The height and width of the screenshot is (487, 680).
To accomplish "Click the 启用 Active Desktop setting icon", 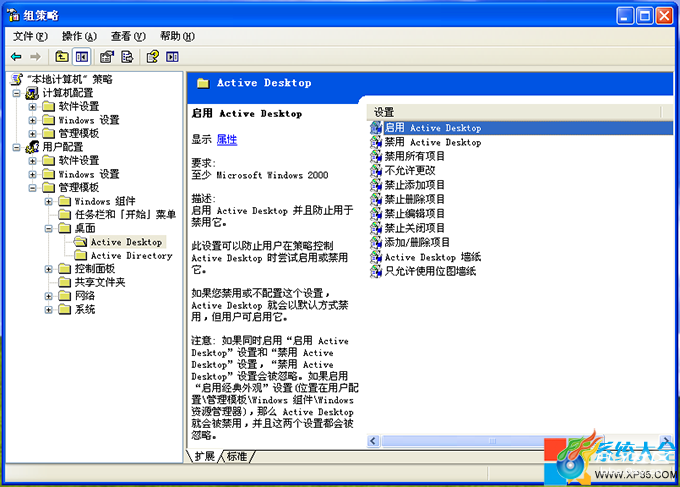I will 376,127.
